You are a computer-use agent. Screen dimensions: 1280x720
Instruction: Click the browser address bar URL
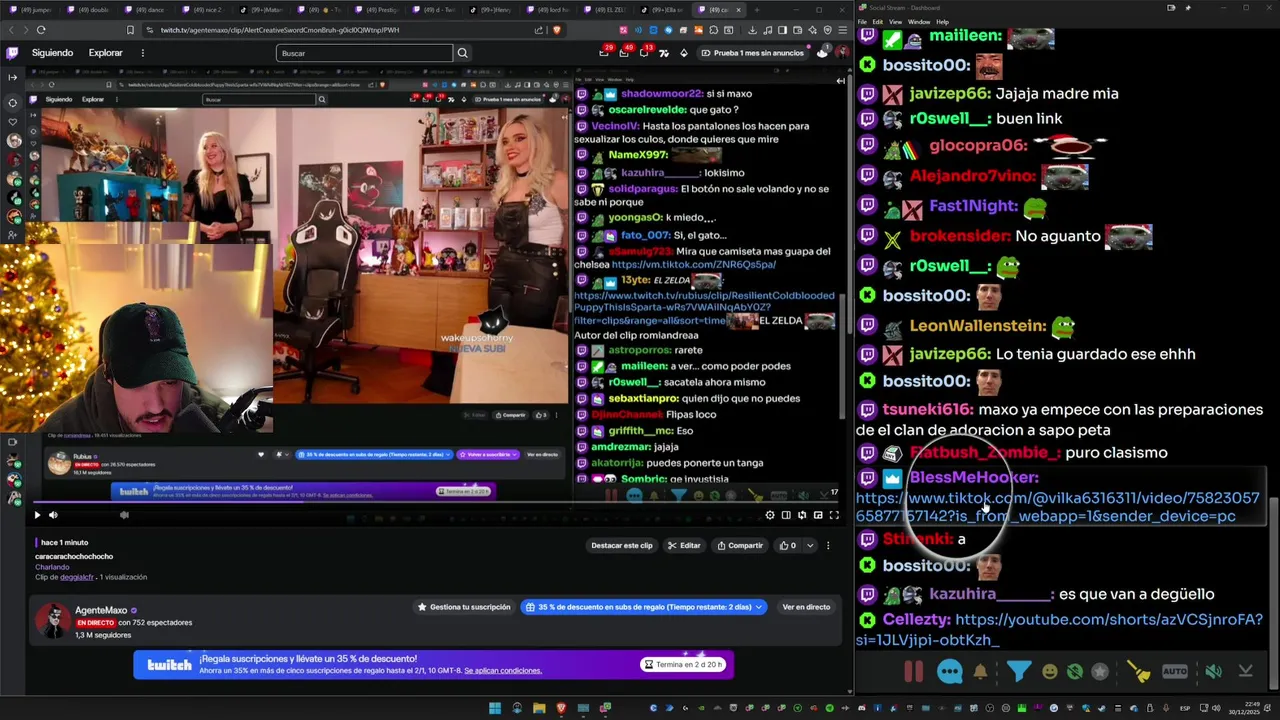(280, 30)
